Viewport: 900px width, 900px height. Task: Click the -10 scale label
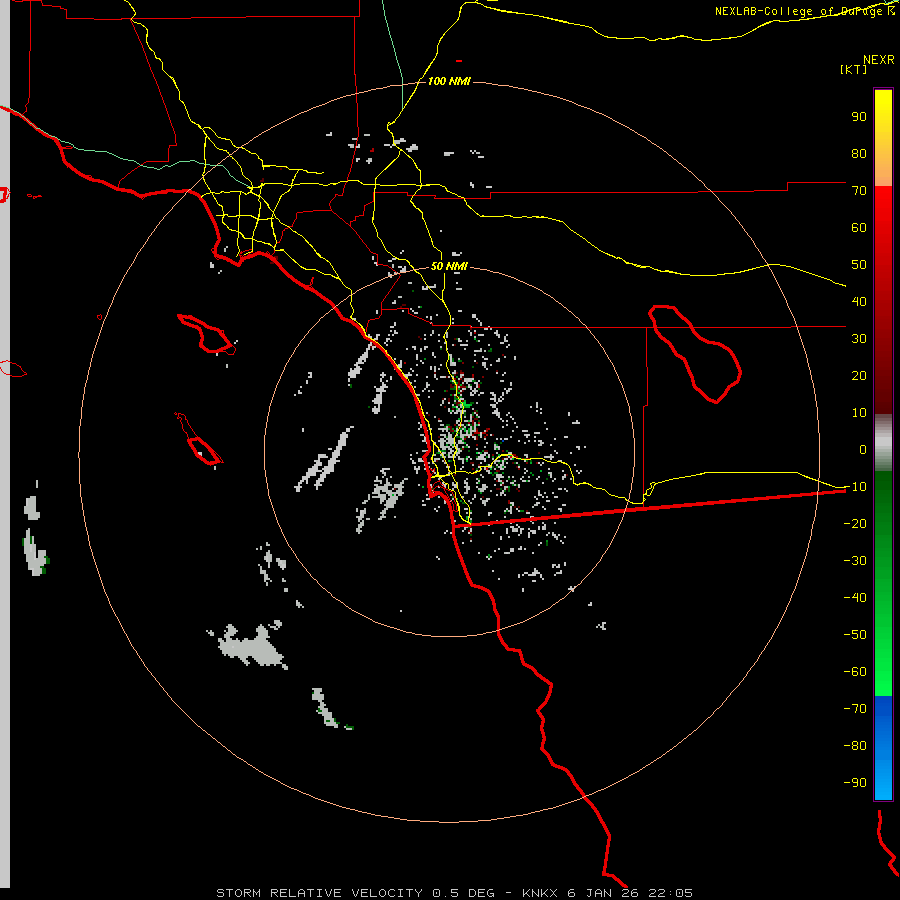pos(855,487)
